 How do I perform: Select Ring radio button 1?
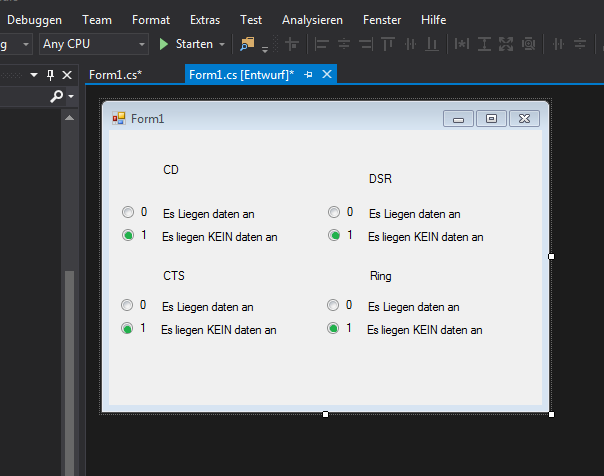(333, 328)
